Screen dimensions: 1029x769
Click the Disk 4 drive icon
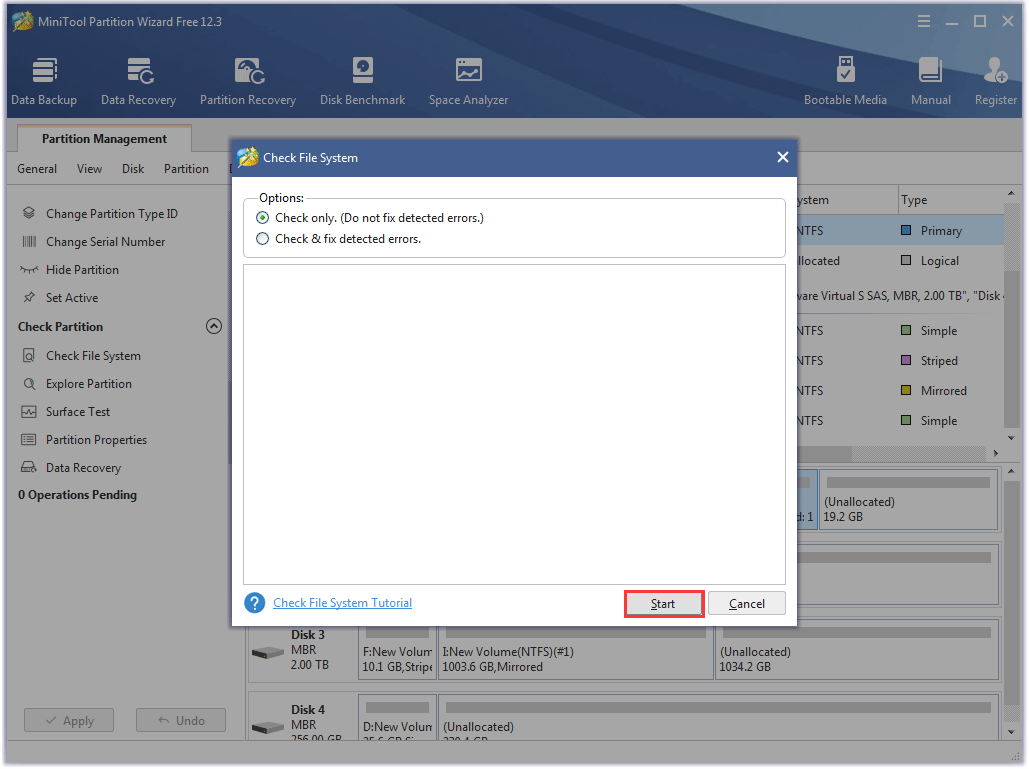click(x=268, y=728)
